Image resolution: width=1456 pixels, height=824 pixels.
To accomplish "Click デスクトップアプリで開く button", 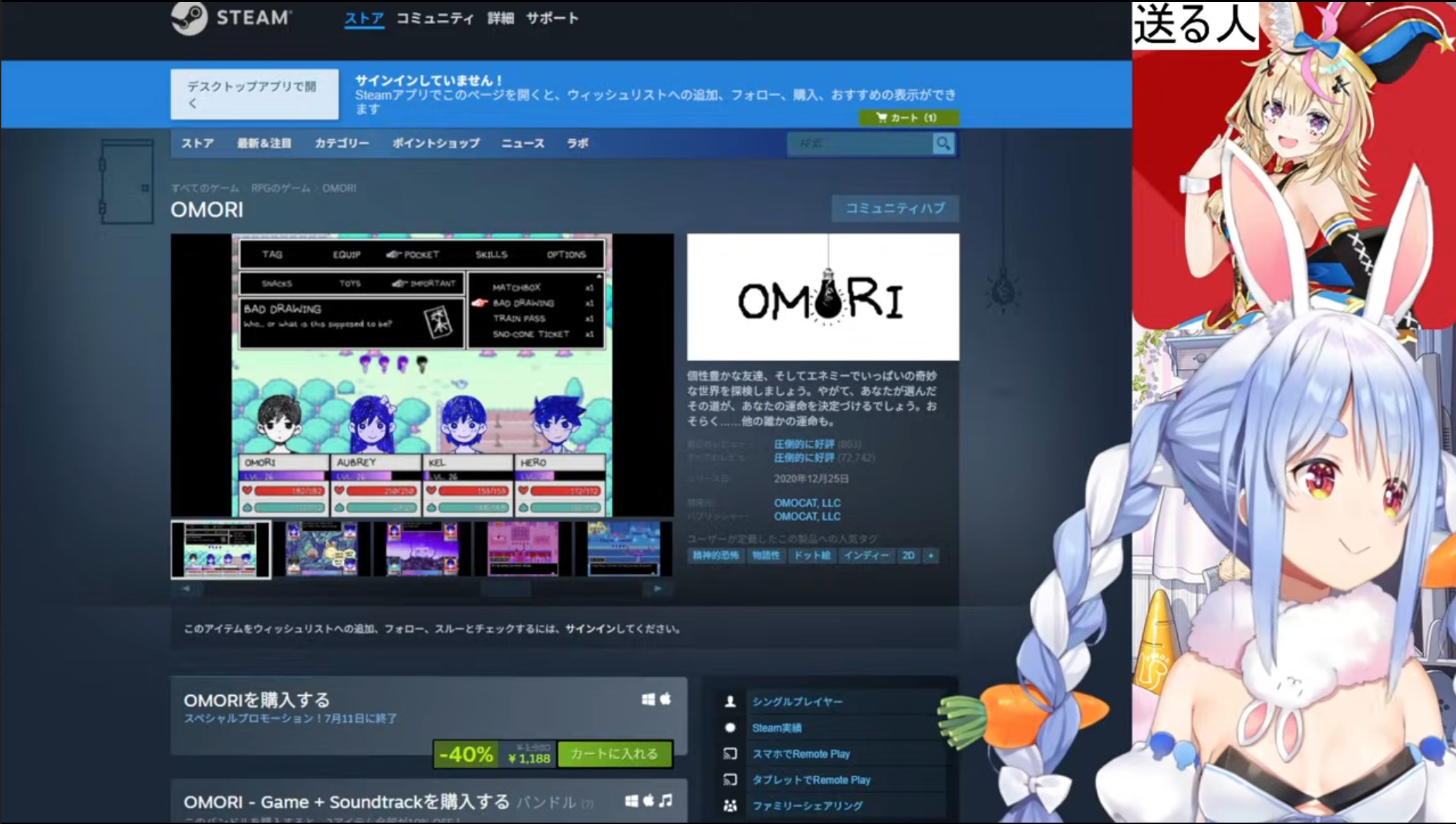I will [254, 94].
